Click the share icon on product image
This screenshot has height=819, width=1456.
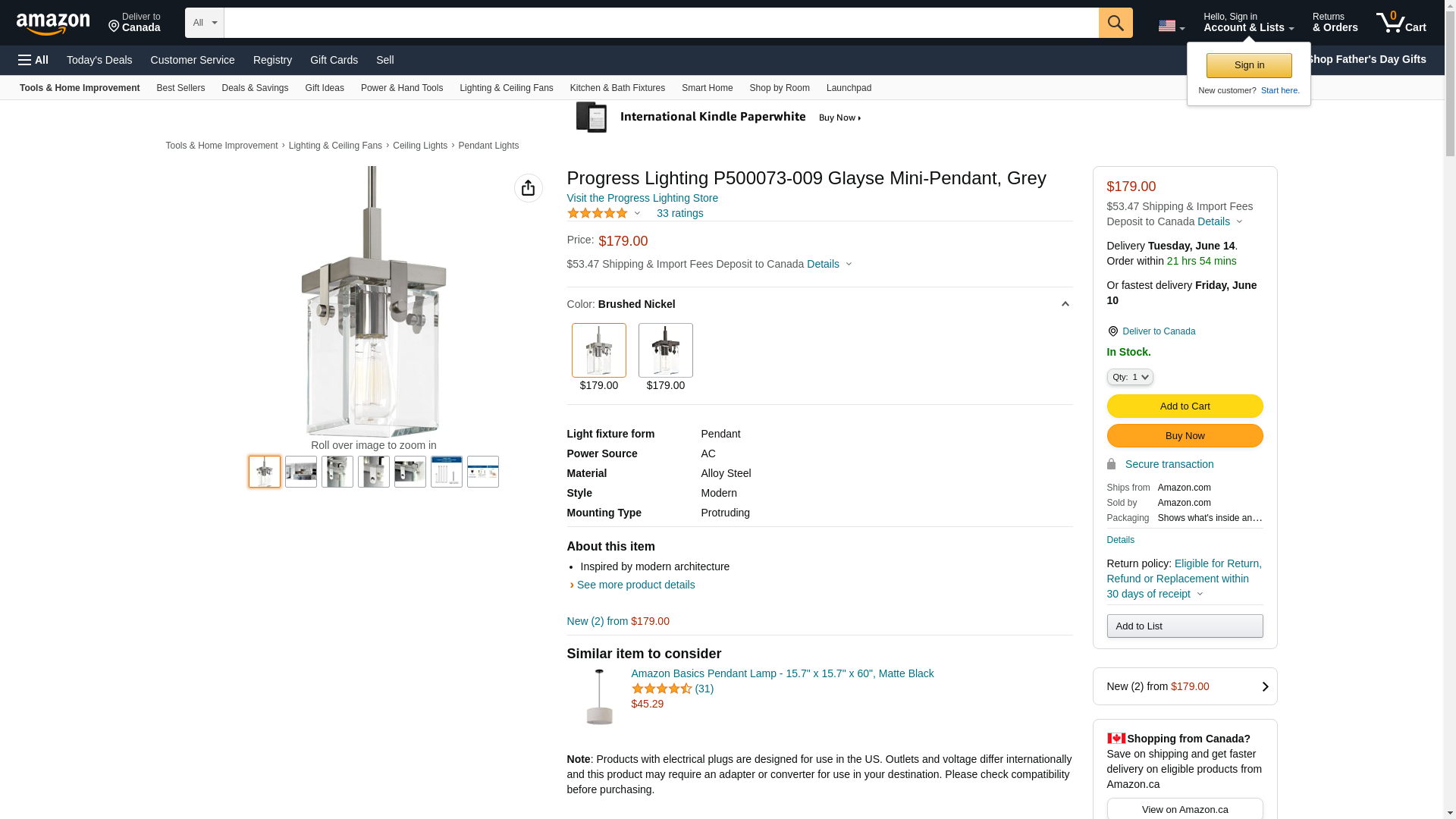click(x=528, y=188)
